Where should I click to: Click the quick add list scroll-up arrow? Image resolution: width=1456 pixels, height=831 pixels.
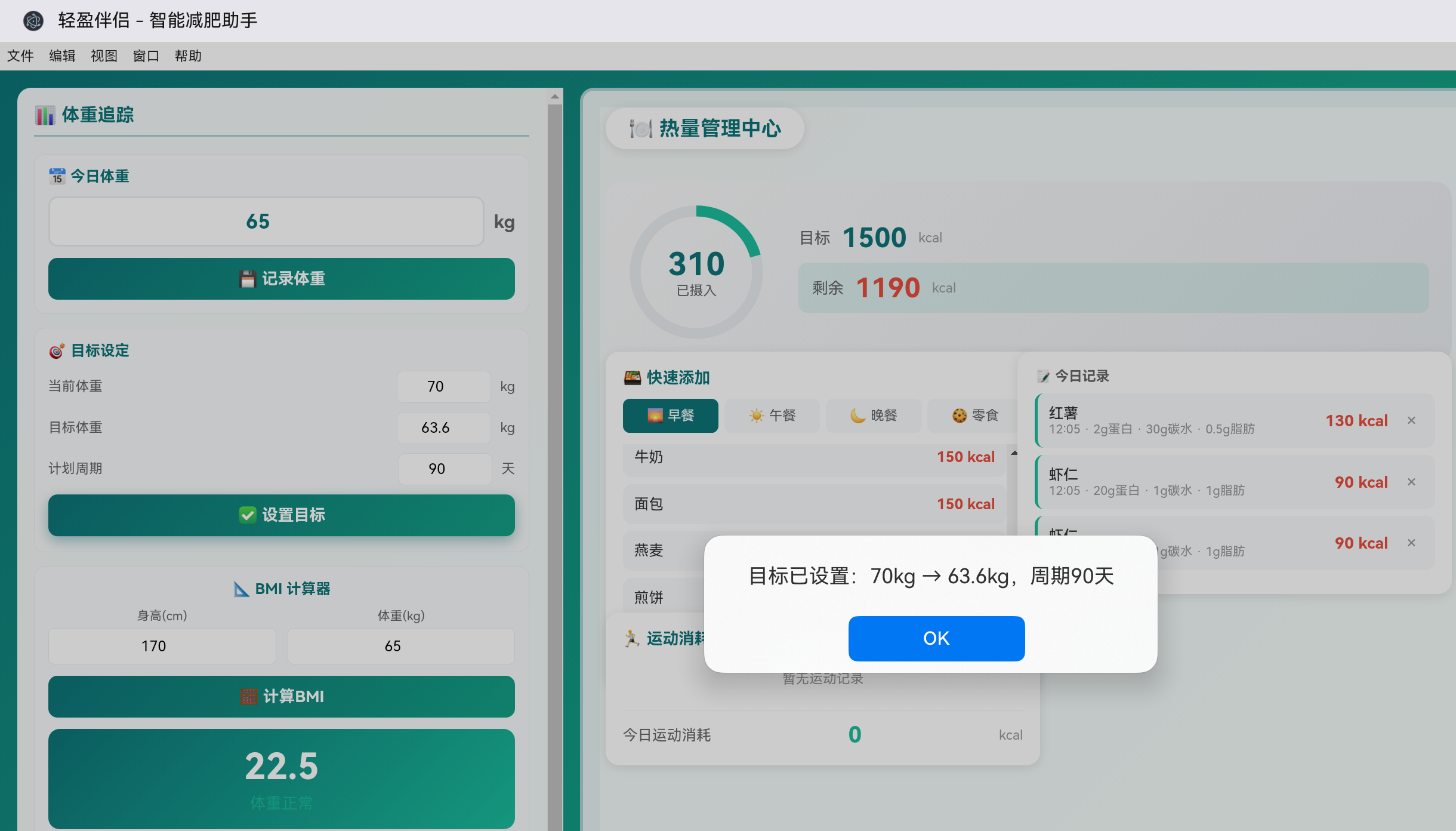1014,453
